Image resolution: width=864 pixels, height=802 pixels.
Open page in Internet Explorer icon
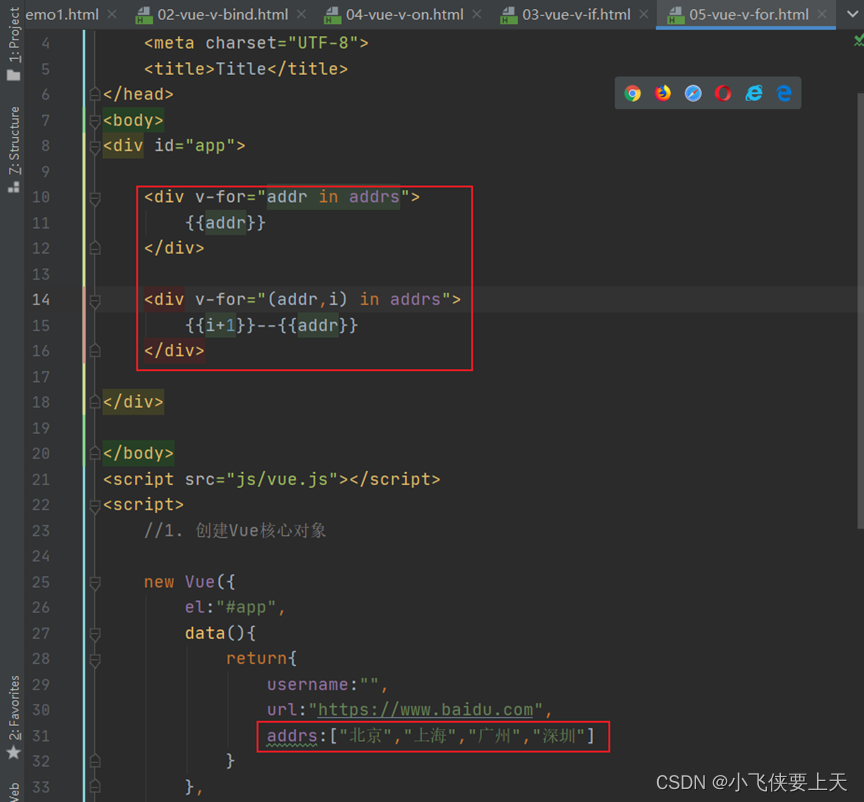click(754, 94)
